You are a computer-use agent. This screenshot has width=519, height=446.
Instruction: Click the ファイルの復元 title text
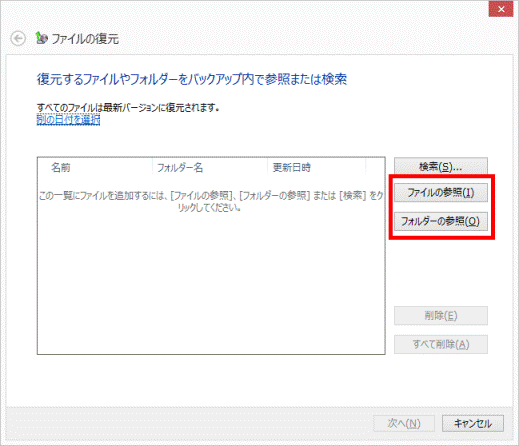(85, 39)
